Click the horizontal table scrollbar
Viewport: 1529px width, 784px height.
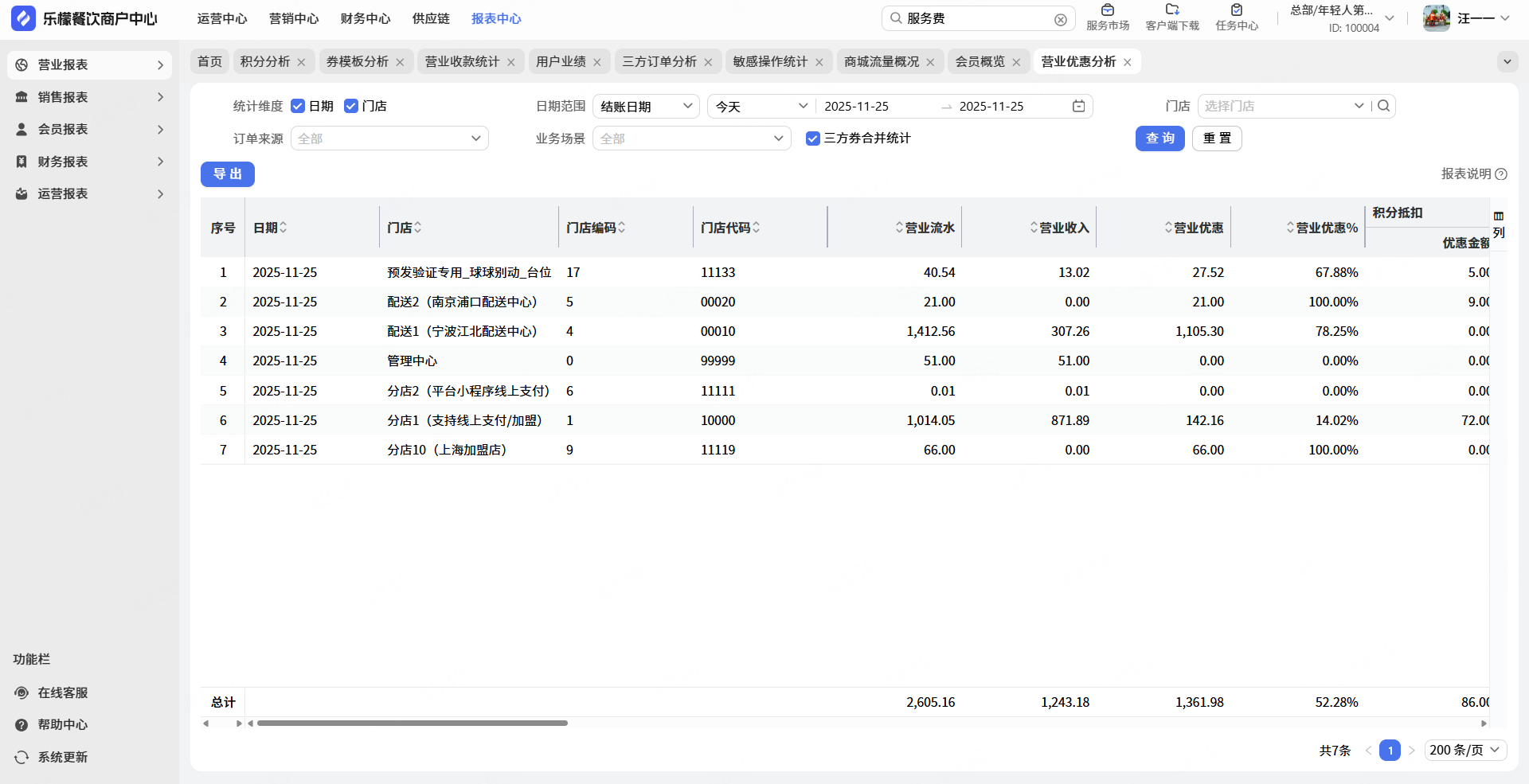412,724
